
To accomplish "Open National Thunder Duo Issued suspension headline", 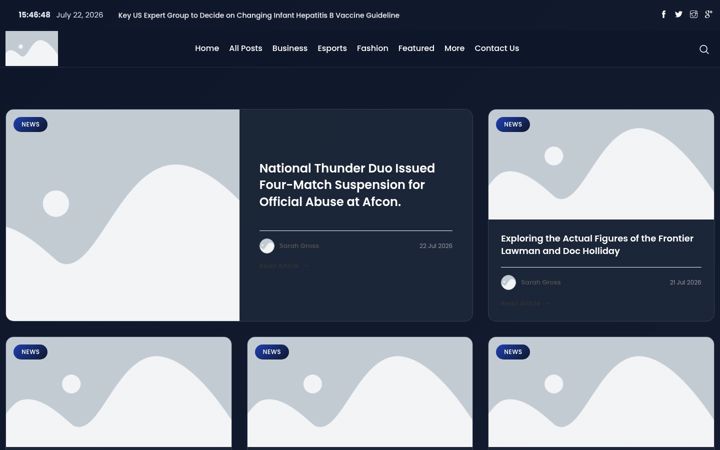I will pyautogui.click(x=347, y=185).
